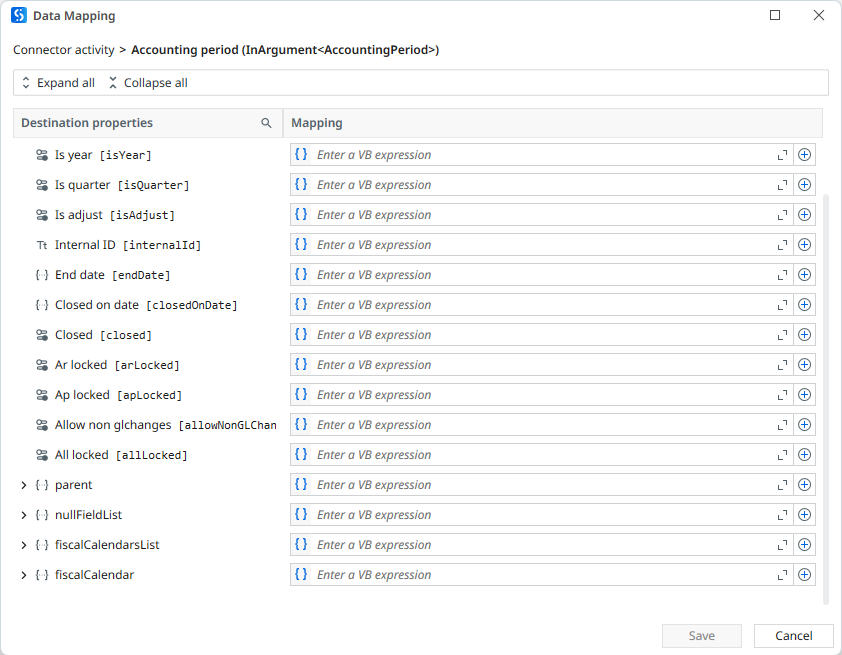This screenshot has width=842, height=655.
Task: Click plus icon in the End date row
Action: tap(804, 275)
